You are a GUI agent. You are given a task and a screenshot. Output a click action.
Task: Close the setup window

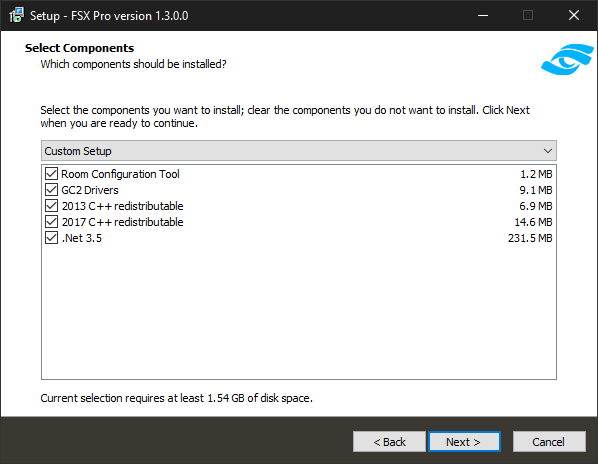574,15
